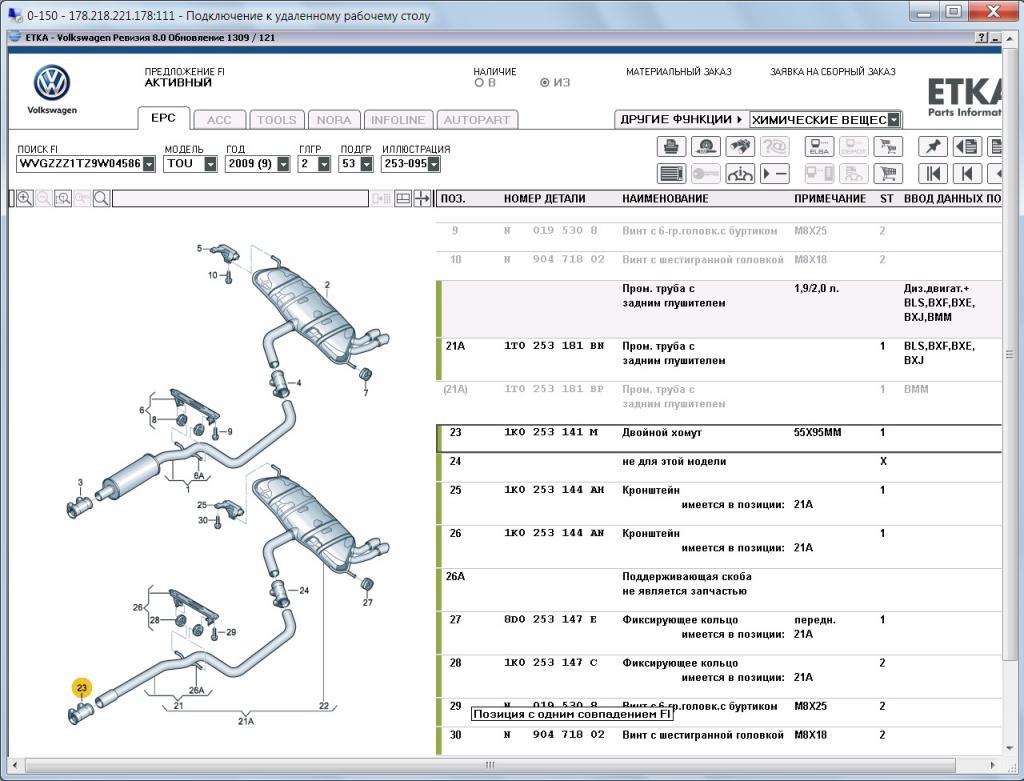Click the arrow splitter icon beside illustration toolbar
Viewport: 1024px width, 781px height.
[423, 199]
